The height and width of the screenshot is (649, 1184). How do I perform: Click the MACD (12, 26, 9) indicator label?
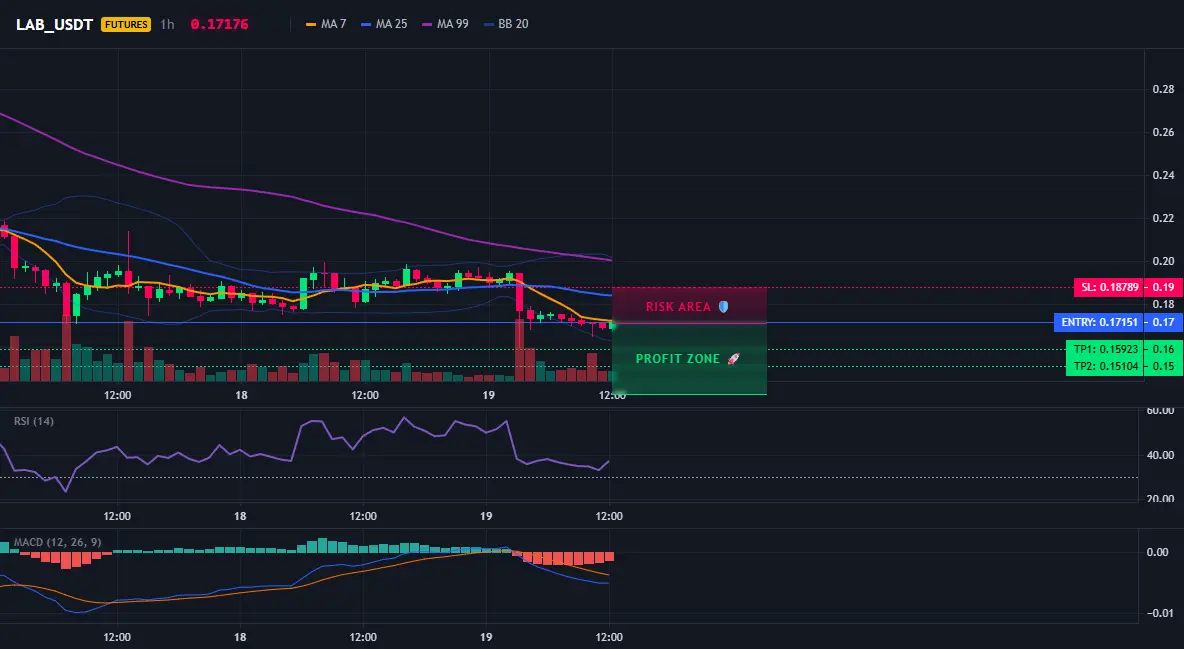pos(57,542)
